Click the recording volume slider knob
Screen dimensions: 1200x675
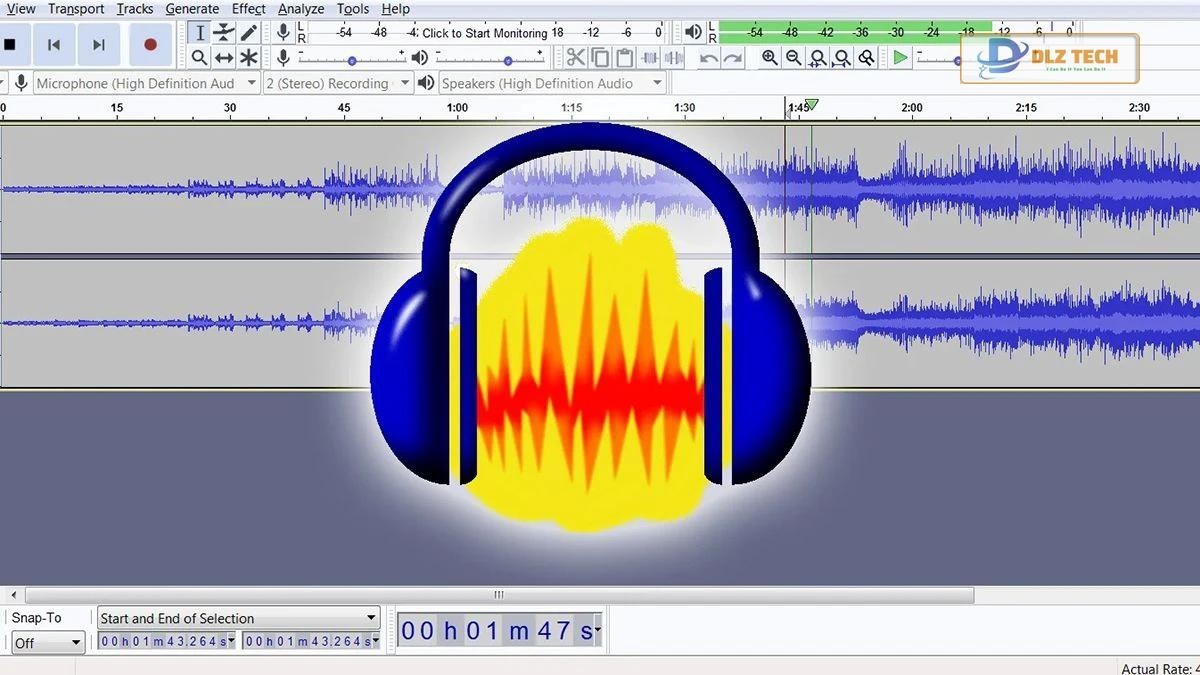pos(352,60)
